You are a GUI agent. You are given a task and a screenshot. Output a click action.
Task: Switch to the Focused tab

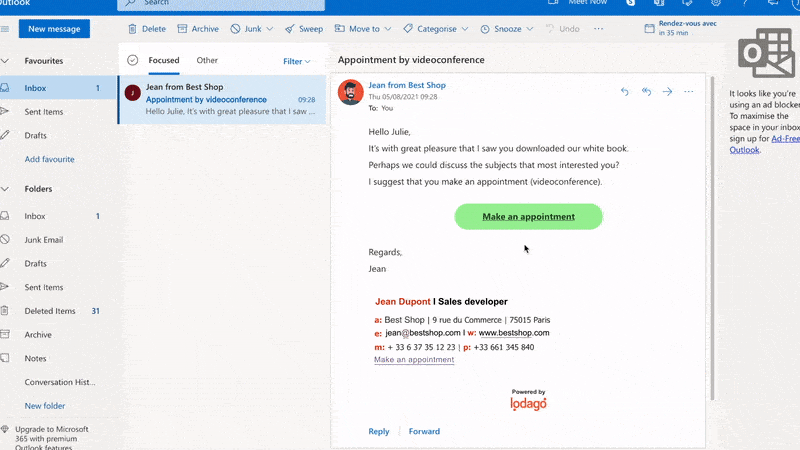coord(164,60)
